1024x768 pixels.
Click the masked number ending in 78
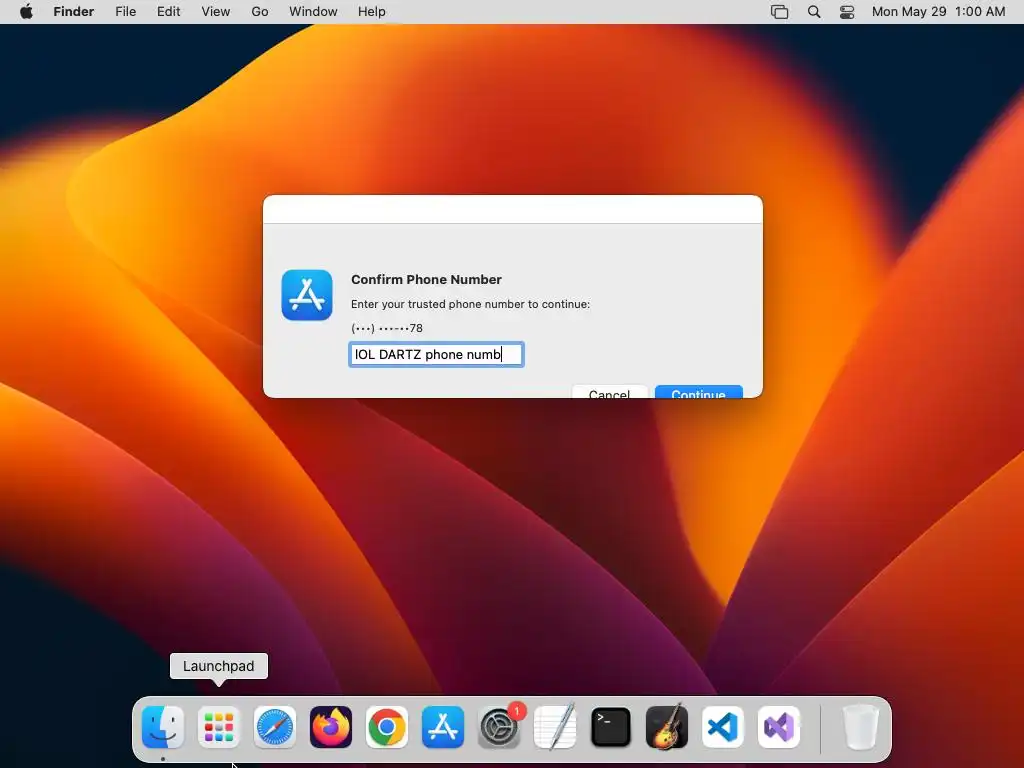coord(387,328)
